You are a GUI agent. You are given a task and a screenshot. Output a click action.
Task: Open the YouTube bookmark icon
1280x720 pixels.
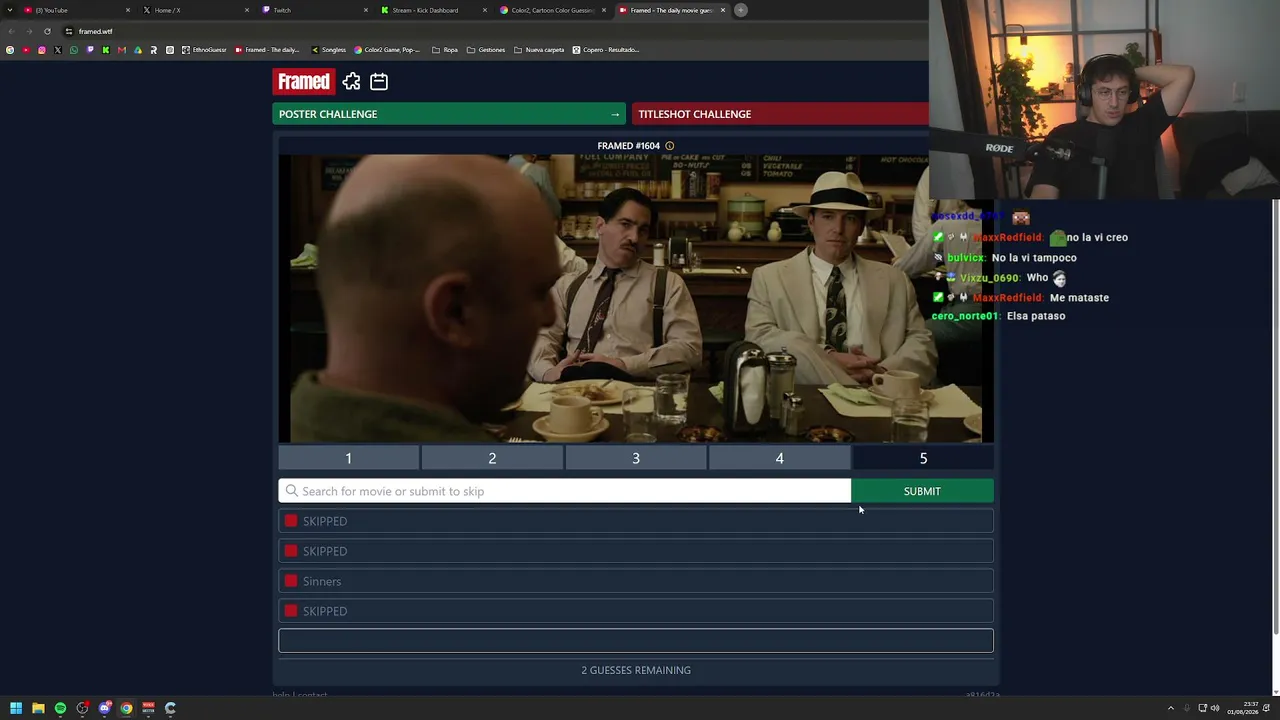click(26, 50)
